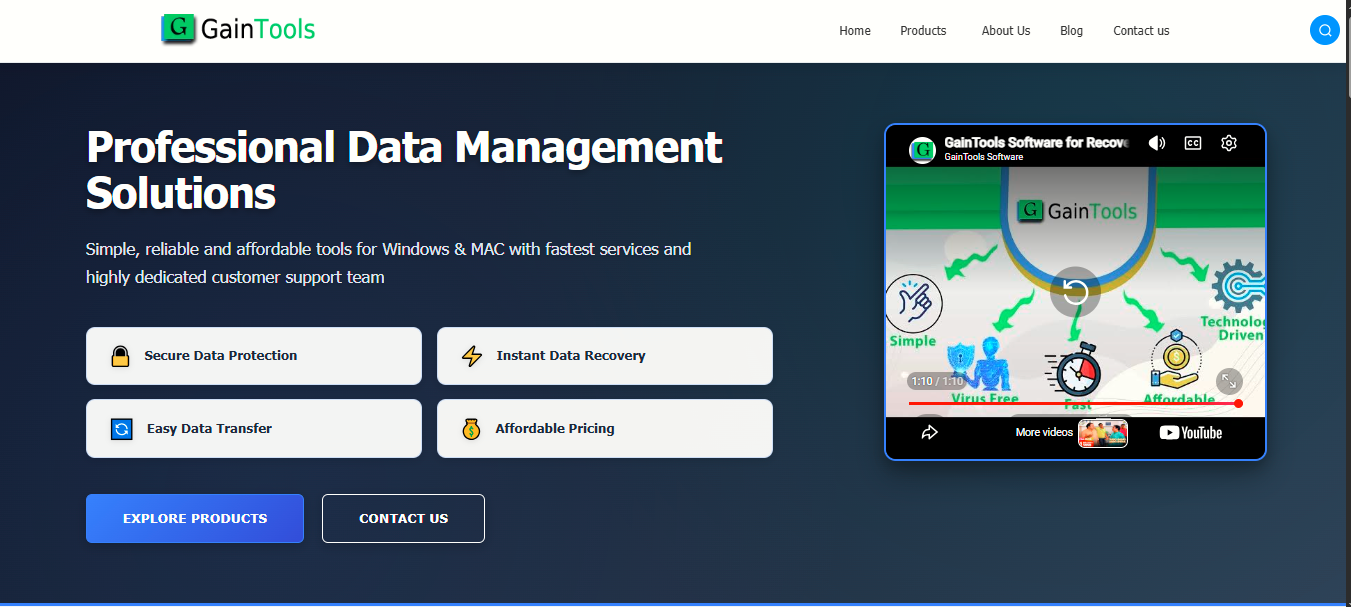The height and width of the screenshot is (607, 1351).
Task: Click the blue search icon in header
Action: [x=1324, y=30]
